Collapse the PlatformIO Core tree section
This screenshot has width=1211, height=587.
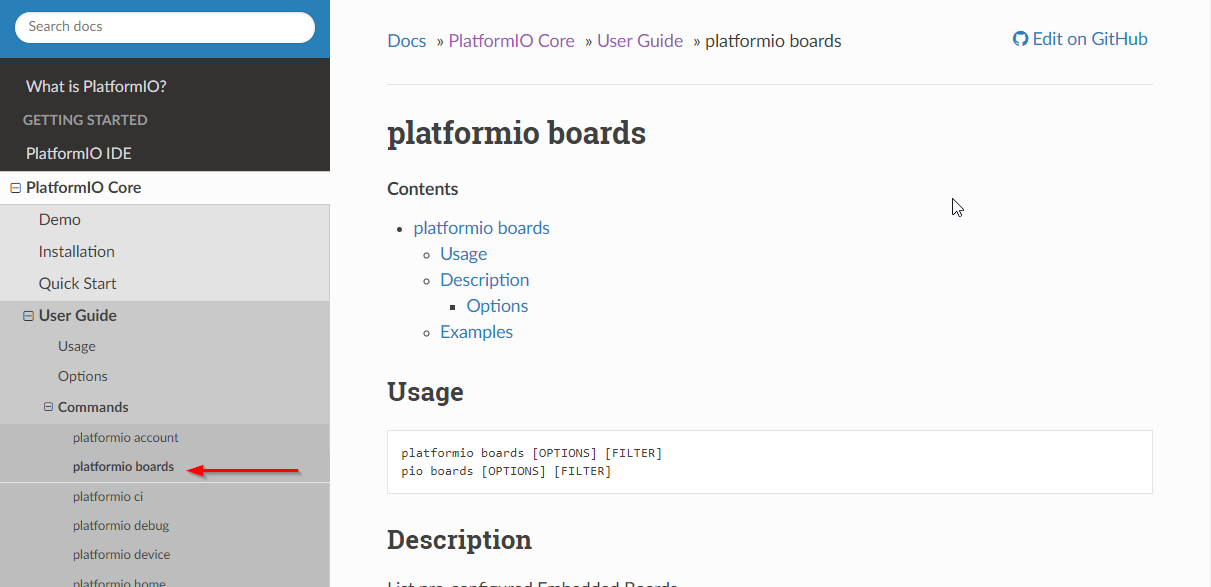click(x=15, y=187)
